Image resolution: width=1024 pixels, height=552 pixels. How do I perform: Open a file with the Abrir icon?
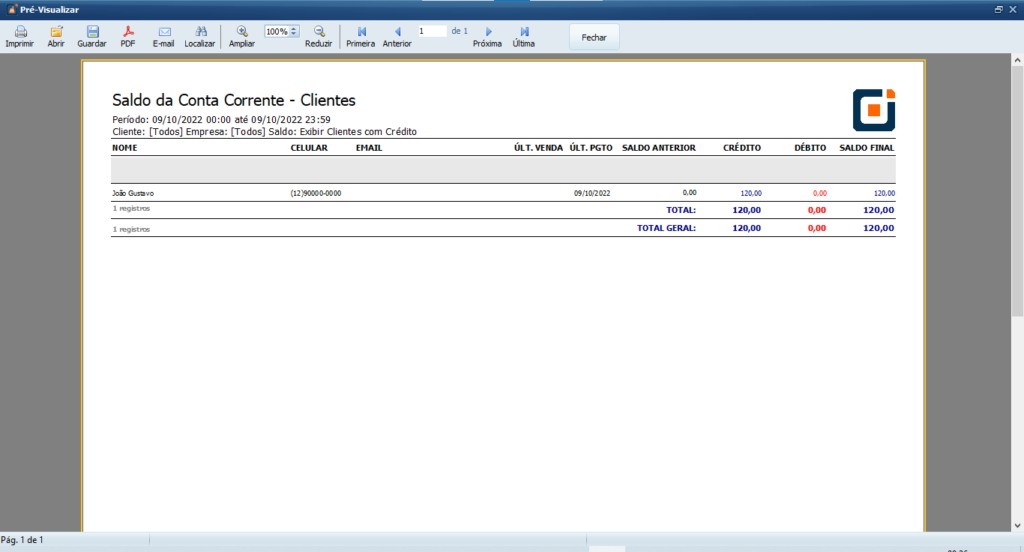click(56, 32)
